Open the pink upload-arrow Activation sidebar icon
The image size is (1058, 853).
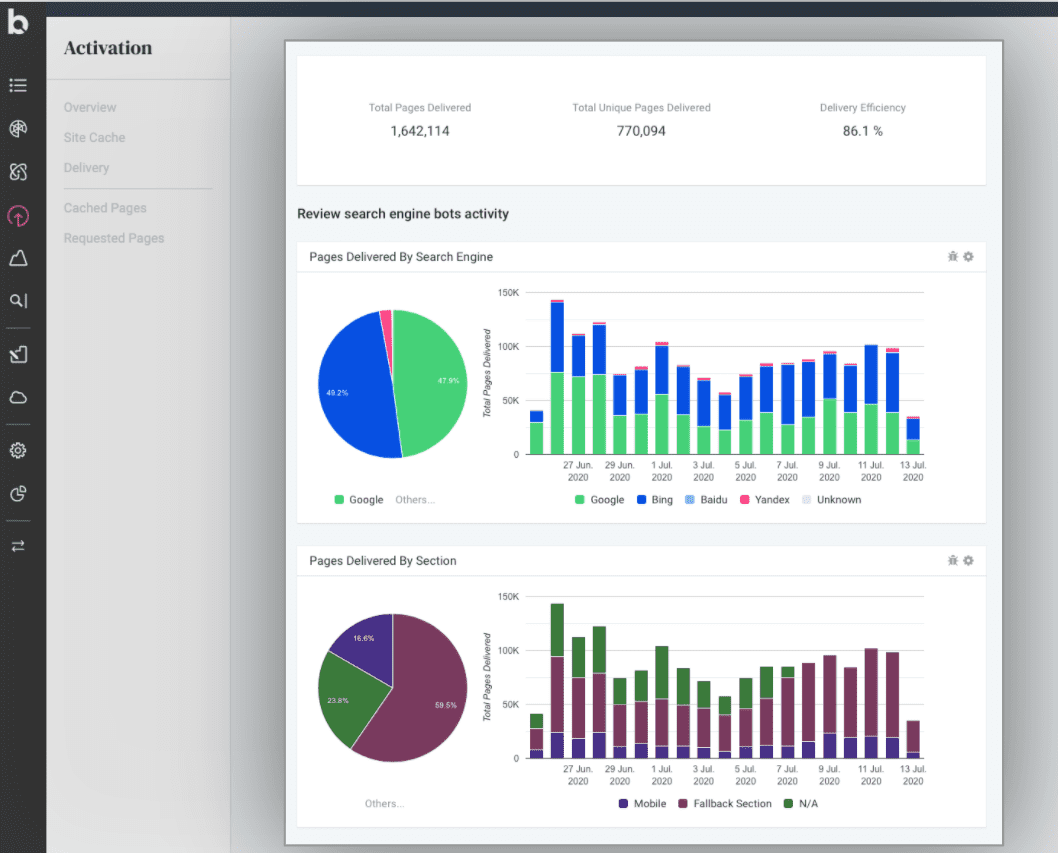(18, 215)
